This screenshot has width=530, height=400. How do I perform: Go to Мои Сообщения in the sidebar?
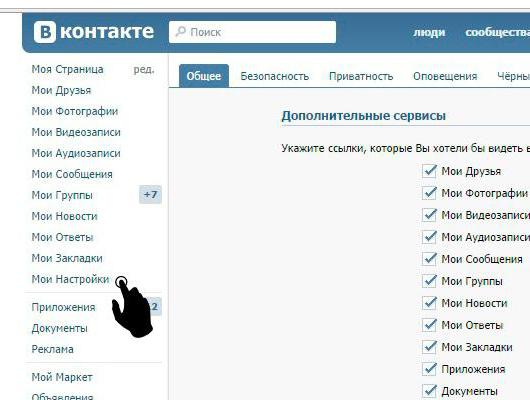click(x=72, y=174)
